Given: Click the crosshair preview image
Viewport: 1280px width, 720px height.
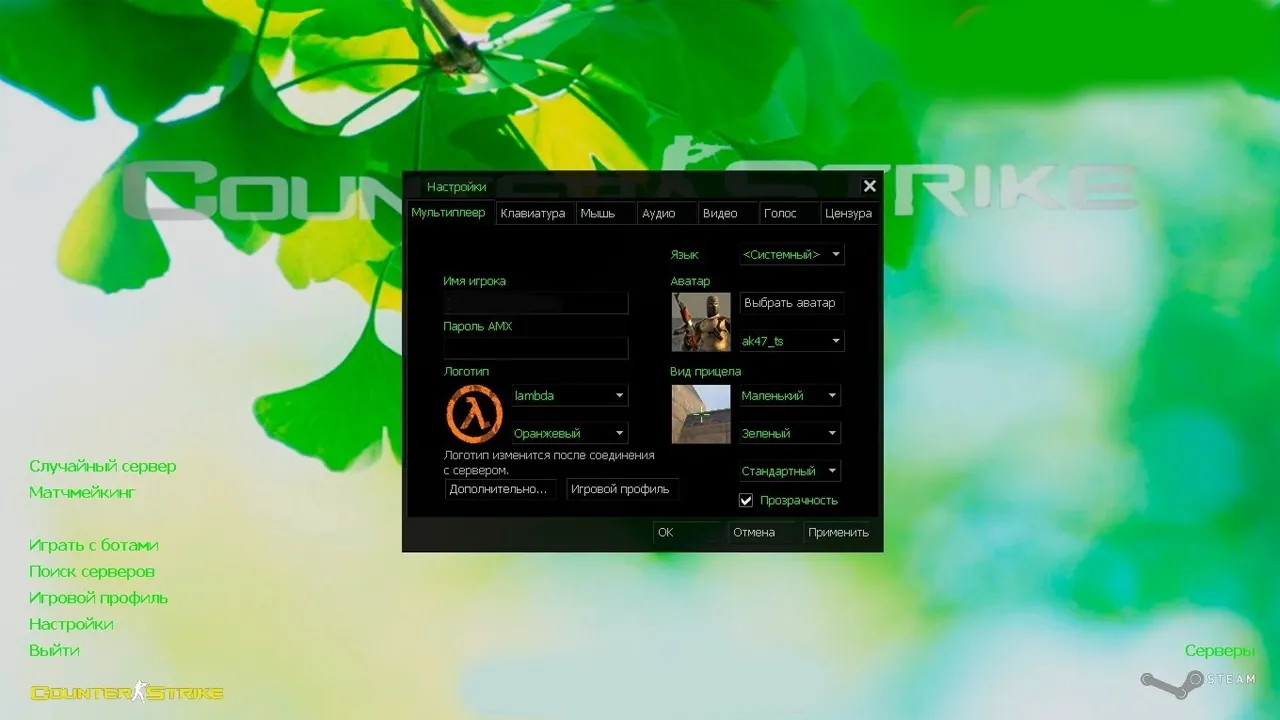Looking at the screenshot, I should point(701,414).
